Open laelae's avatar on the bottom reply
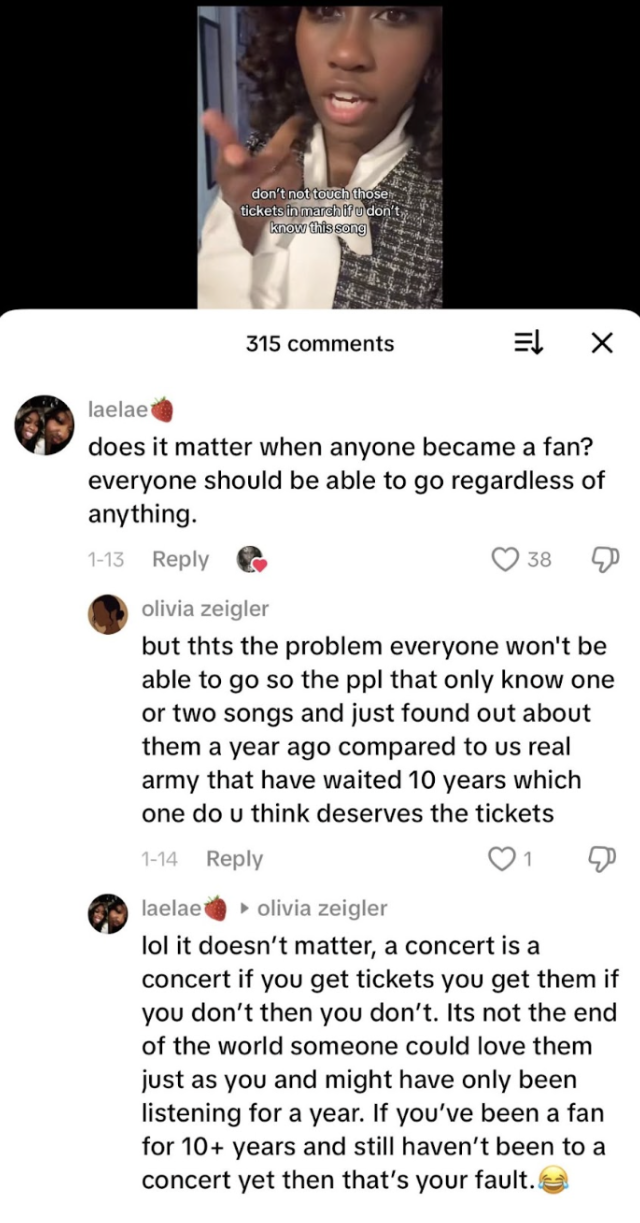 click(x=108, y=913)
